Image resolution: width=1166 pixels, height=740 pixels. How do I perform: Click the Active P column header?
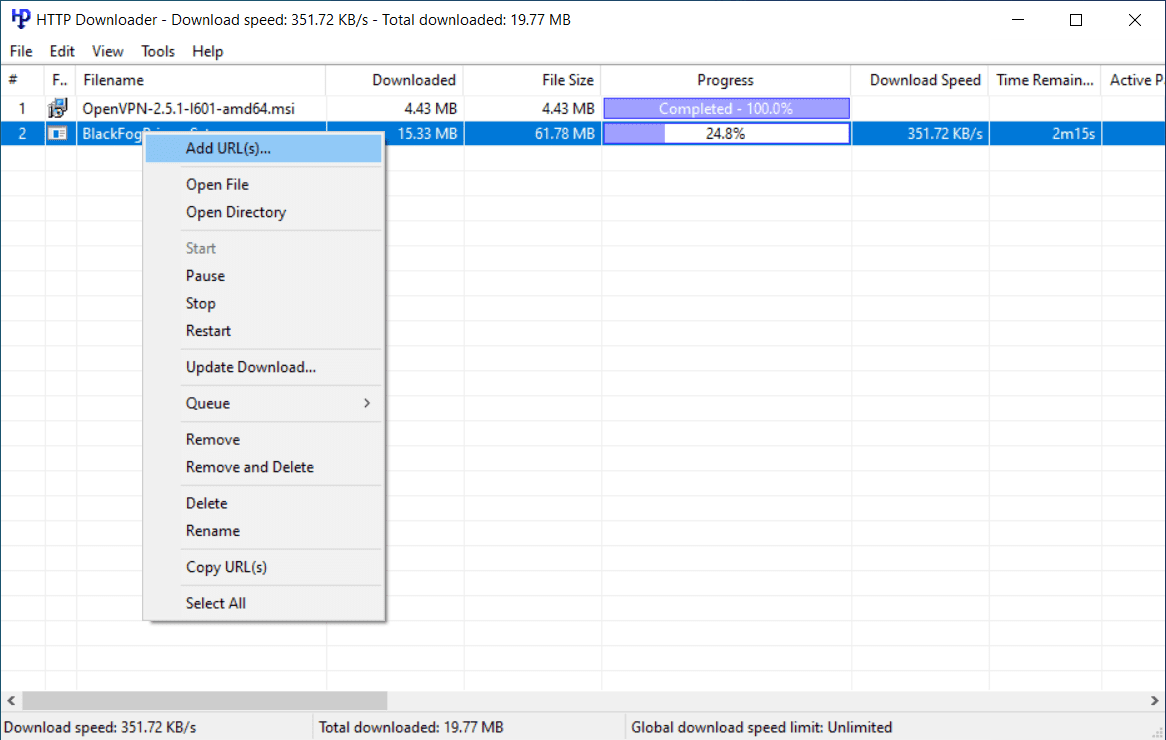[x=1134, y=80]
